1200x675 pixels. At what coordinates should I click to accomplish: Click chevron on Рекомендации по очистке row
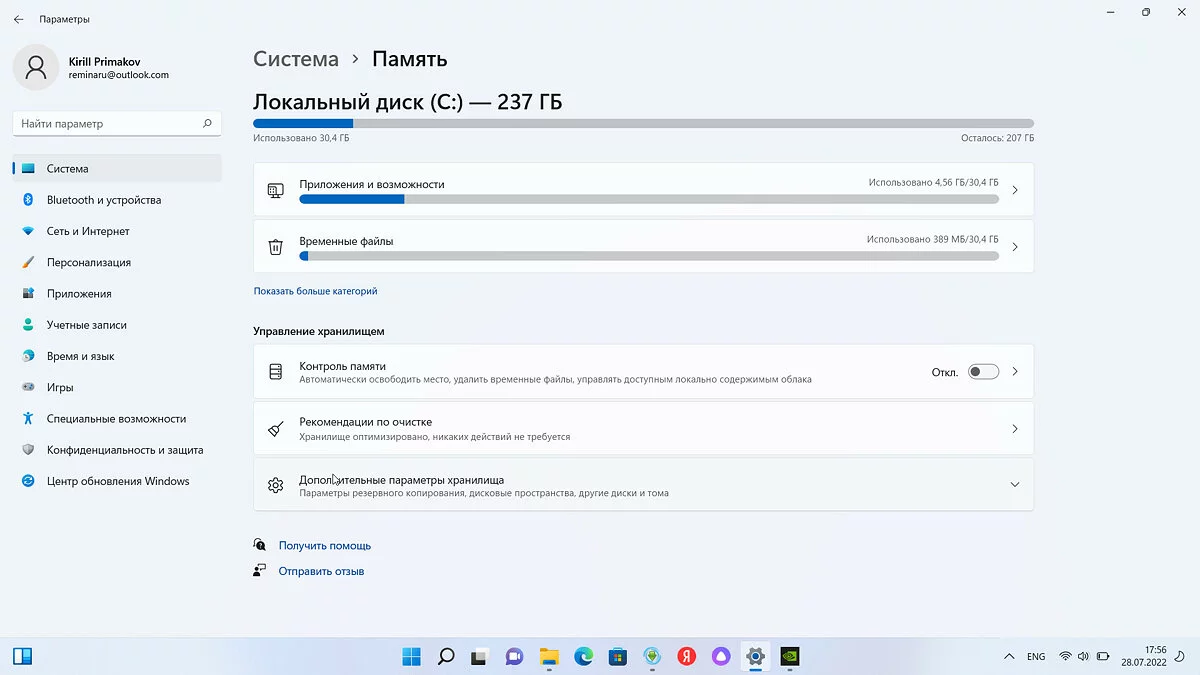click(x=1014, y=428)
